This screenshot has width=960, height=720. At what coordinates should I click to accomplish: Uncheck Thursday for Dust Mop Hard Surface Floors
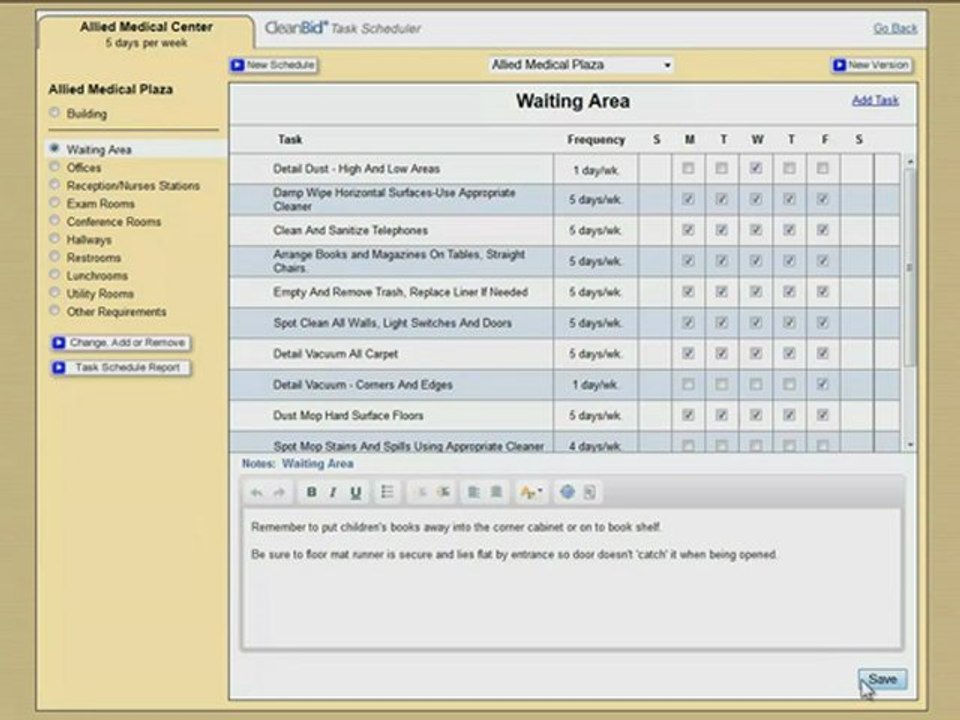click(x=789, y=415)
